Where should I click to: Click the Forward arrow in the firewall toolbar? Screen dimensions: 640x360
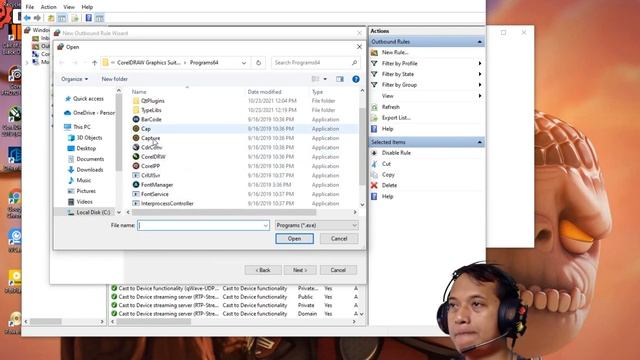[x=37, y=18]
